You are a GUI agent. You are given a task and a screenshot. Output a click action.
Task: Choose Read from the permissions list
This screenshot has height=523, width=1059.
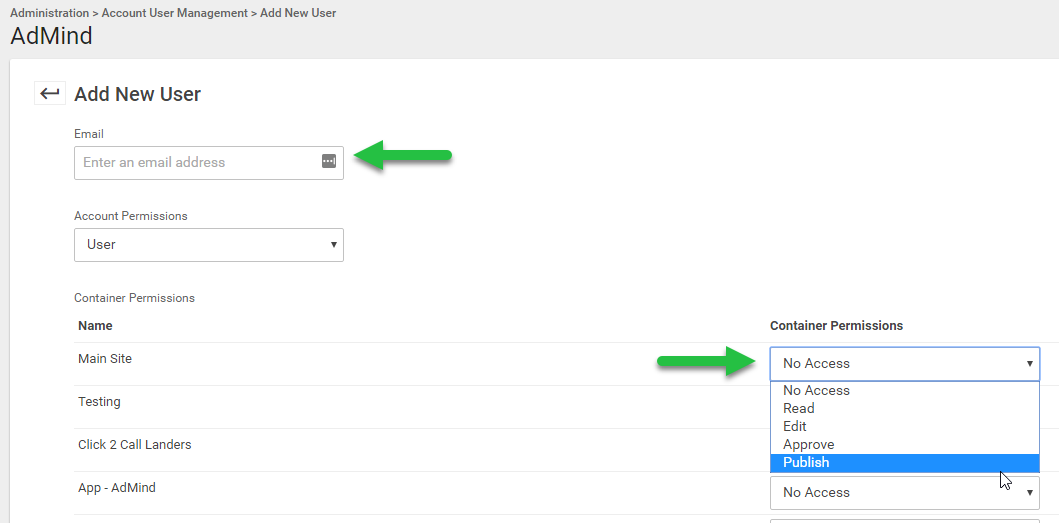coord(904,408)
